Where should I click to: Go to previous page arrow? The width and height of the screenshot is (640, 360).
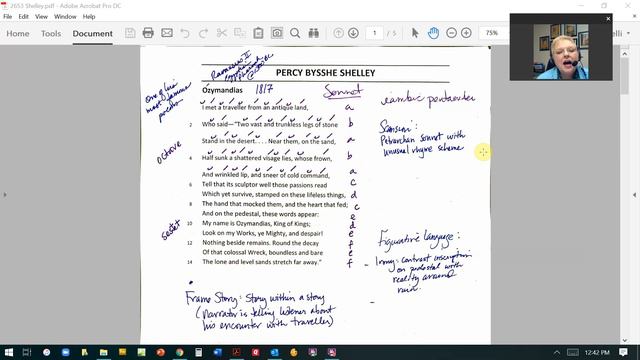point(338,33)
